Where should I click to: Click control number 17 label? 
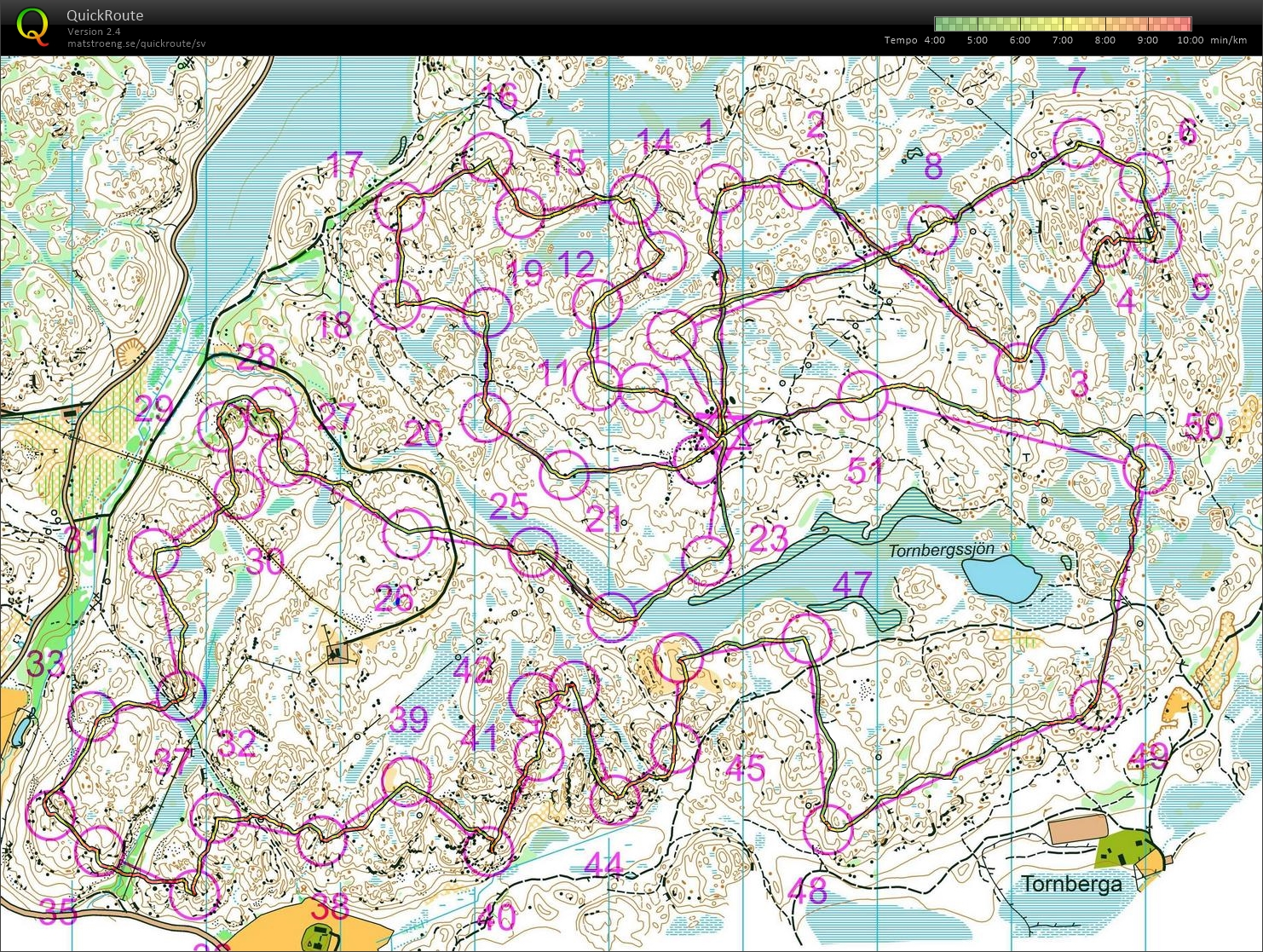[346, 164]
